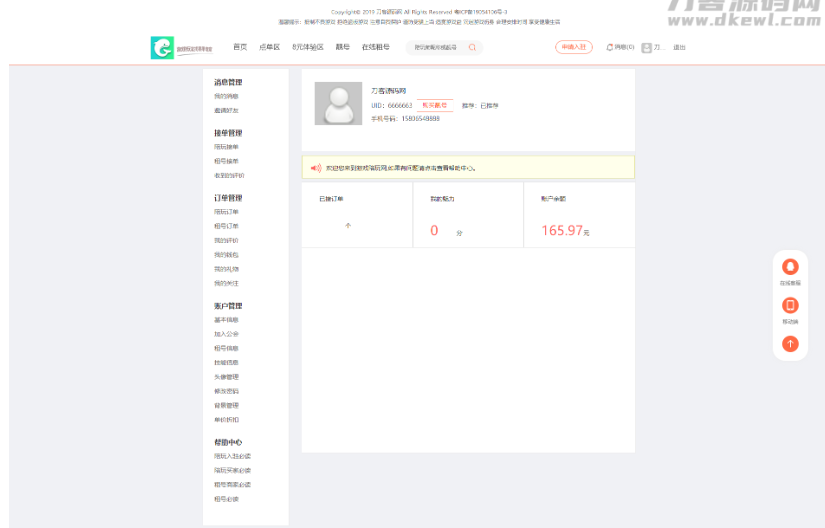Click the 订单管理 section heading
This screenshot has height=528, width=825.
click(228, 198)
